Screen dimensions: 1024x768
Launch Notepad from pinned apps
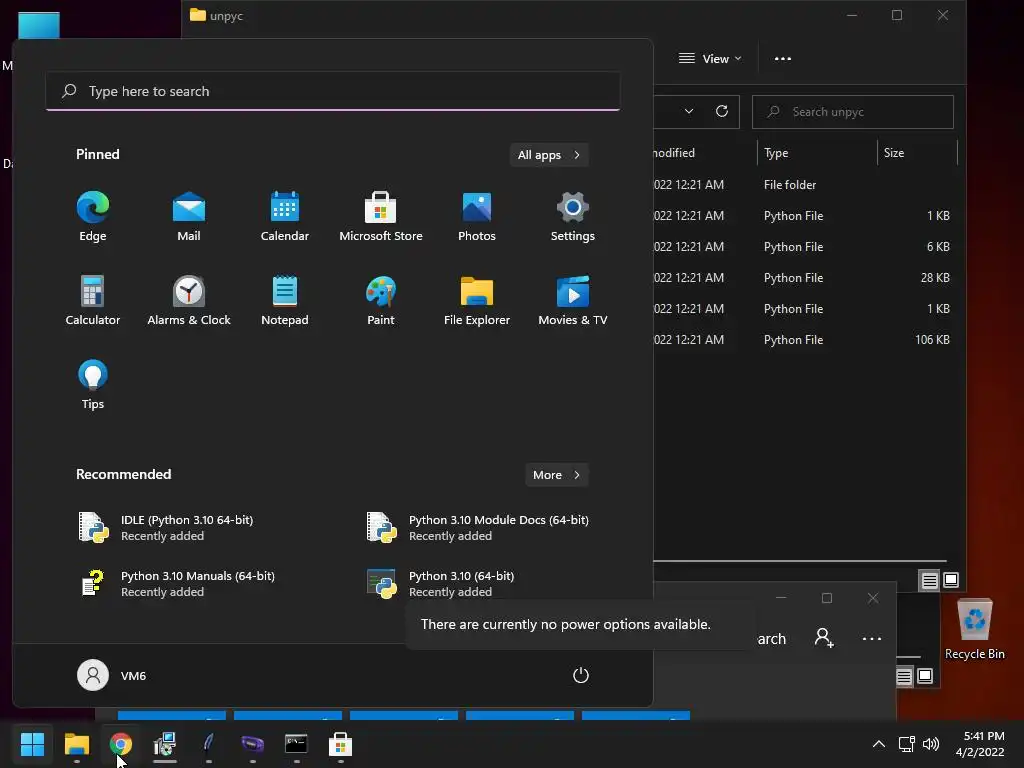pyautogui.click(x=285, y=300)
